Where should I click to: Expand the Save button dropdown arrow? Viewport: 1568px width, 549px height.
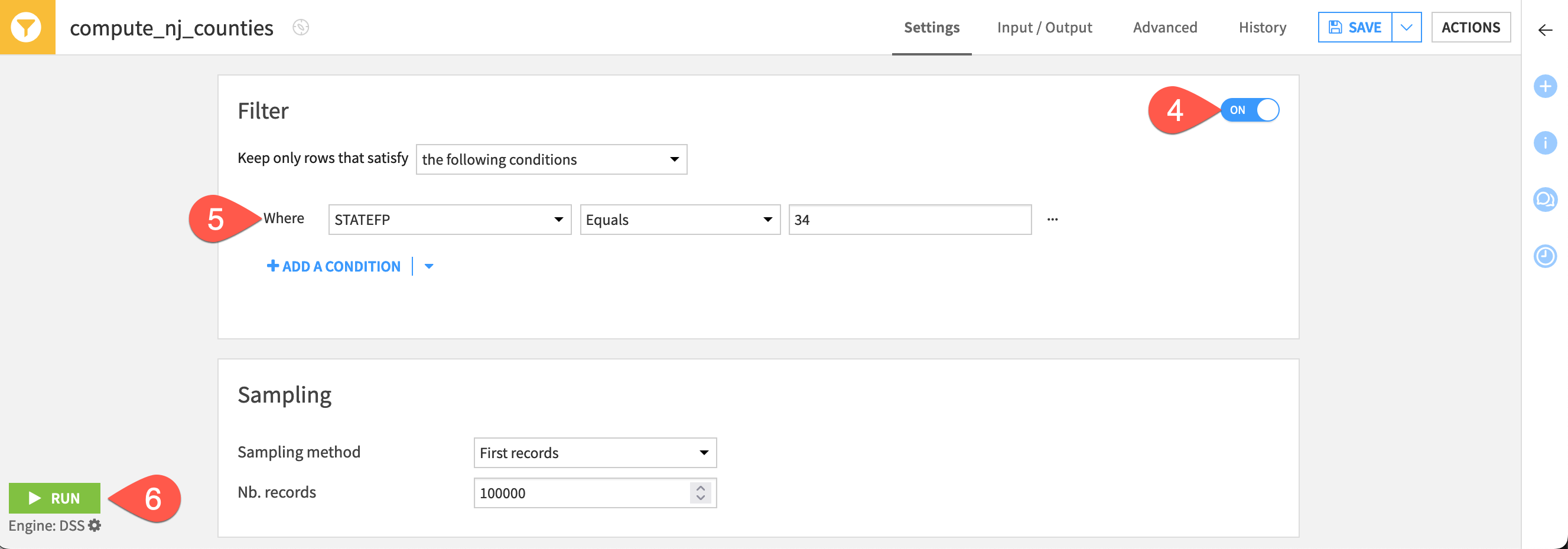1407,27
